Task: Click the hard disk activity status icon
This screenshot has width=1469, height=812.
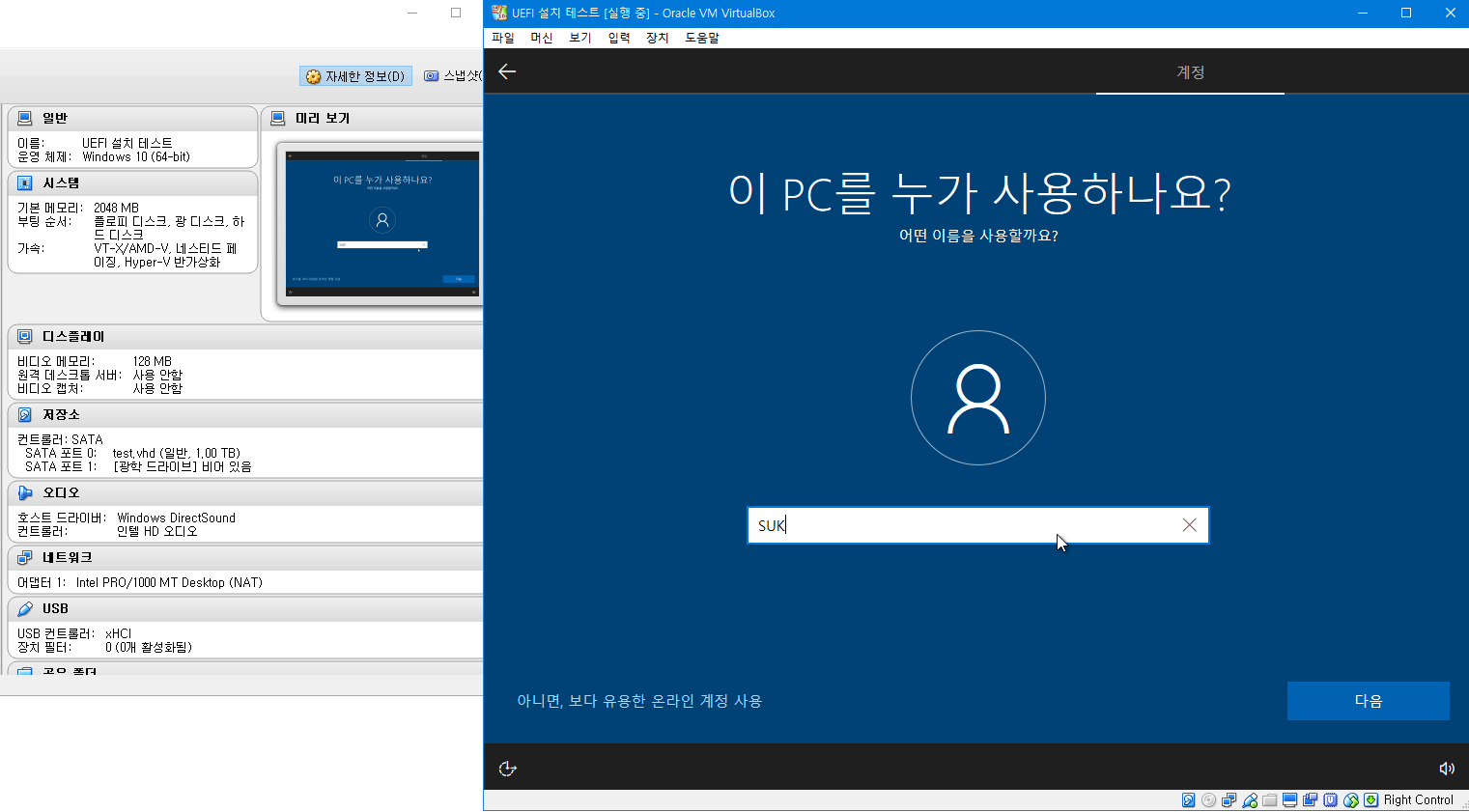Action: tap(1188, 799)
